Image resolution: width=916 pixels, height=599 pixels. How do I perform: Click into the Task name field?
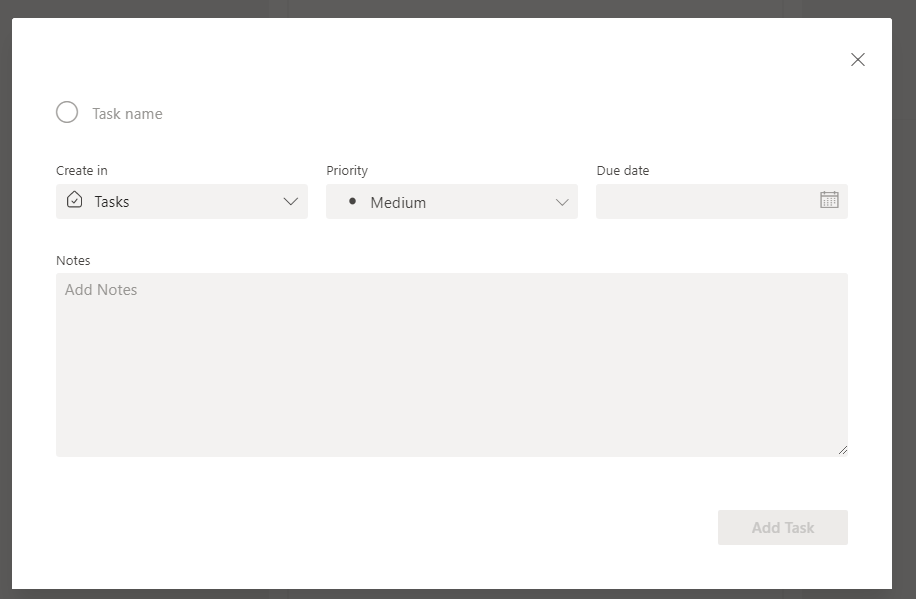point(300,114)
